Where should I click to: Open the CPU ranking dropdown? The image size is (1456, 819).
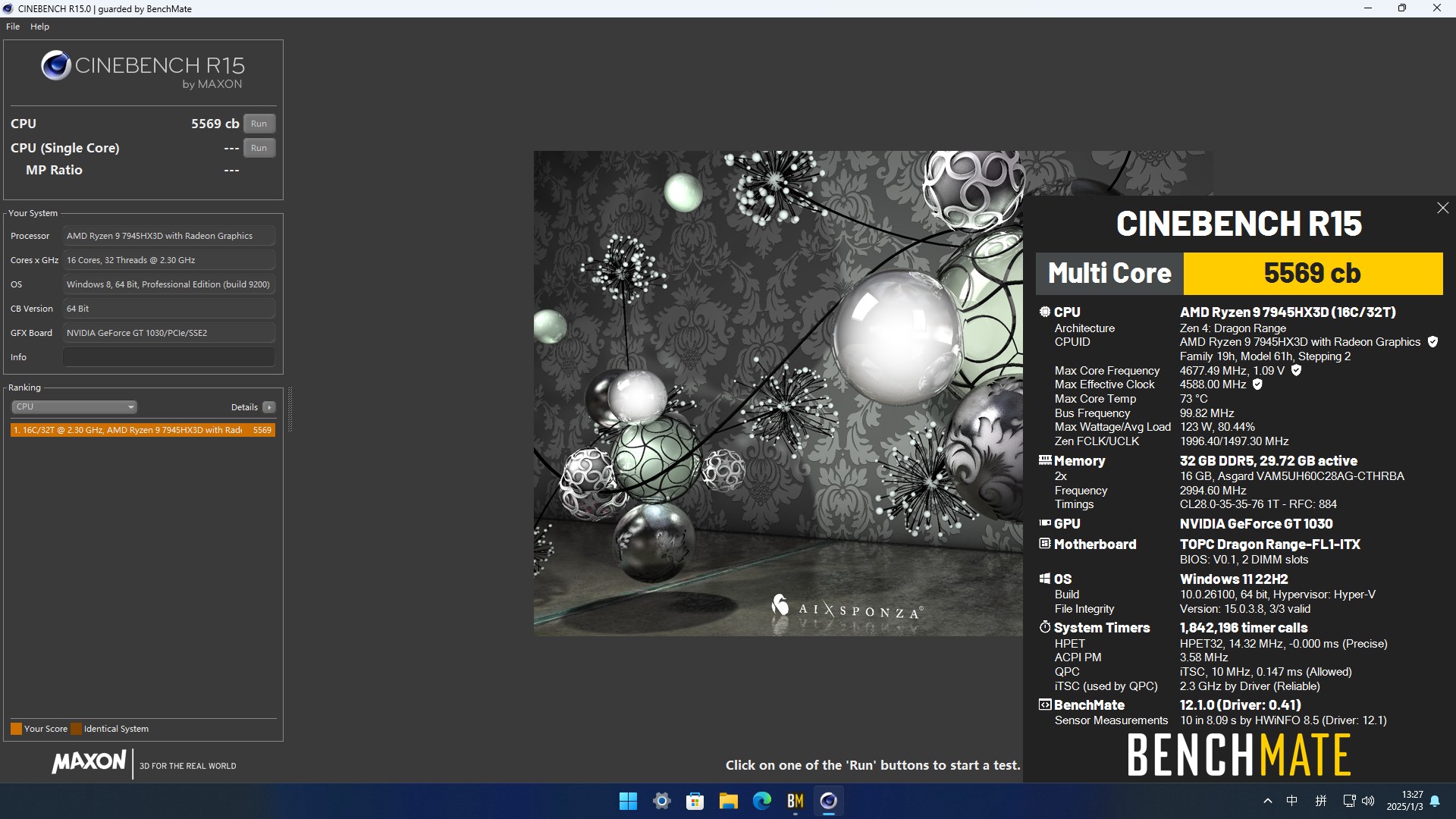74,407
